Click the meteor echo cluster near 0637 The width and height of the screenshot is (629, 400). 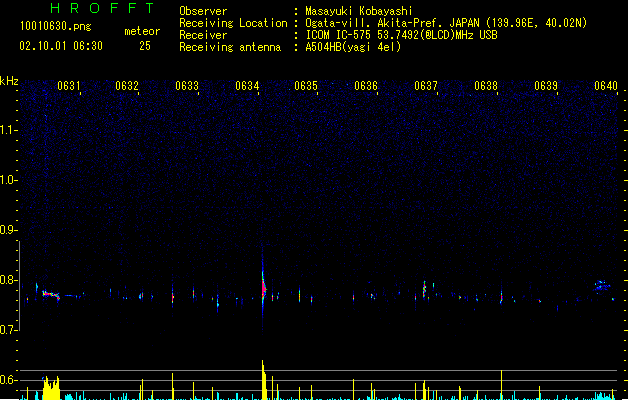pos(425,290)
